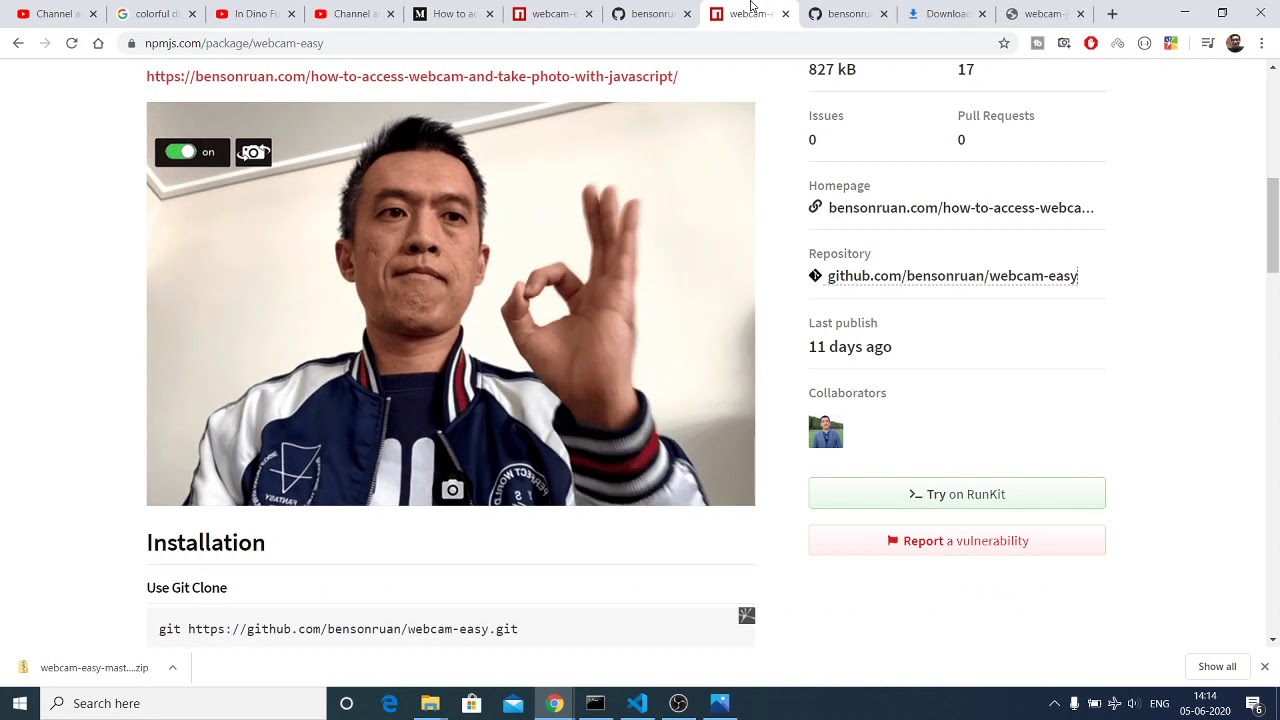Go to the browser home page icon
Screen dimensions: 1280x720
pyautogui.click(x=98, y=43)
